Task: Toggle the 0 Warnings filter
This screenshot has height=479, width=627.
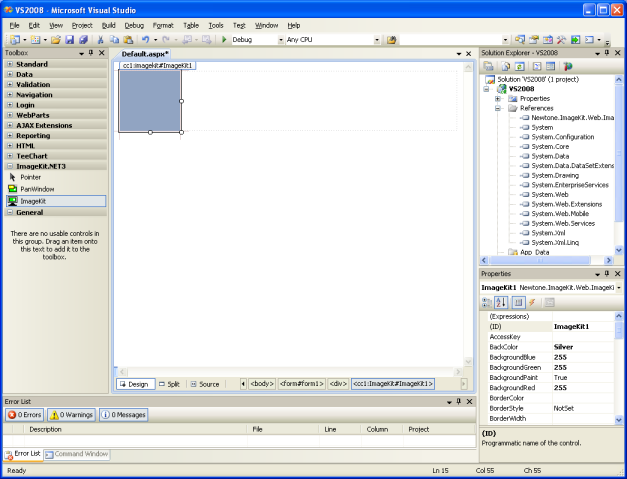Action: (72, 415)
